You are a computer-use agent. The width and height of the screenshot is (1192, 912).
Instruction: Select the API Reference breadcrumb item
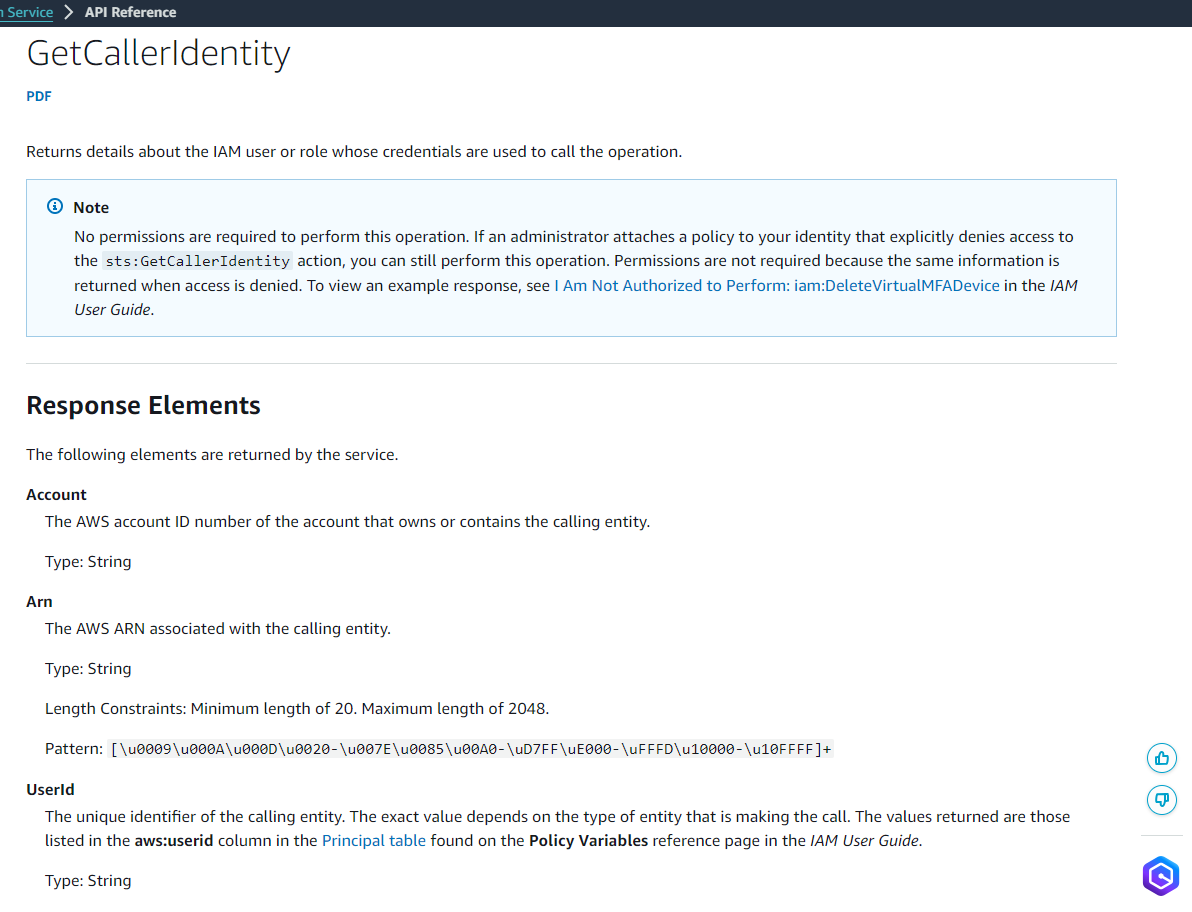pos(130,13)
